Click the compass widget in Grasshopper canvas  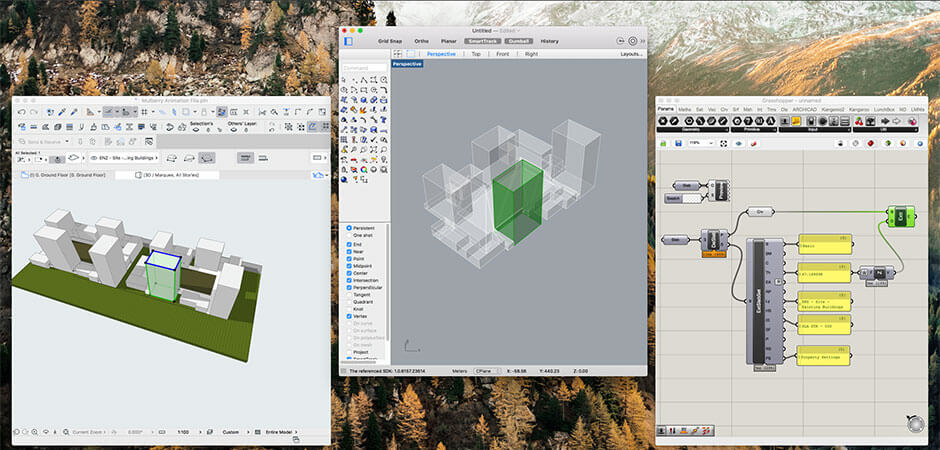point(914,423)
